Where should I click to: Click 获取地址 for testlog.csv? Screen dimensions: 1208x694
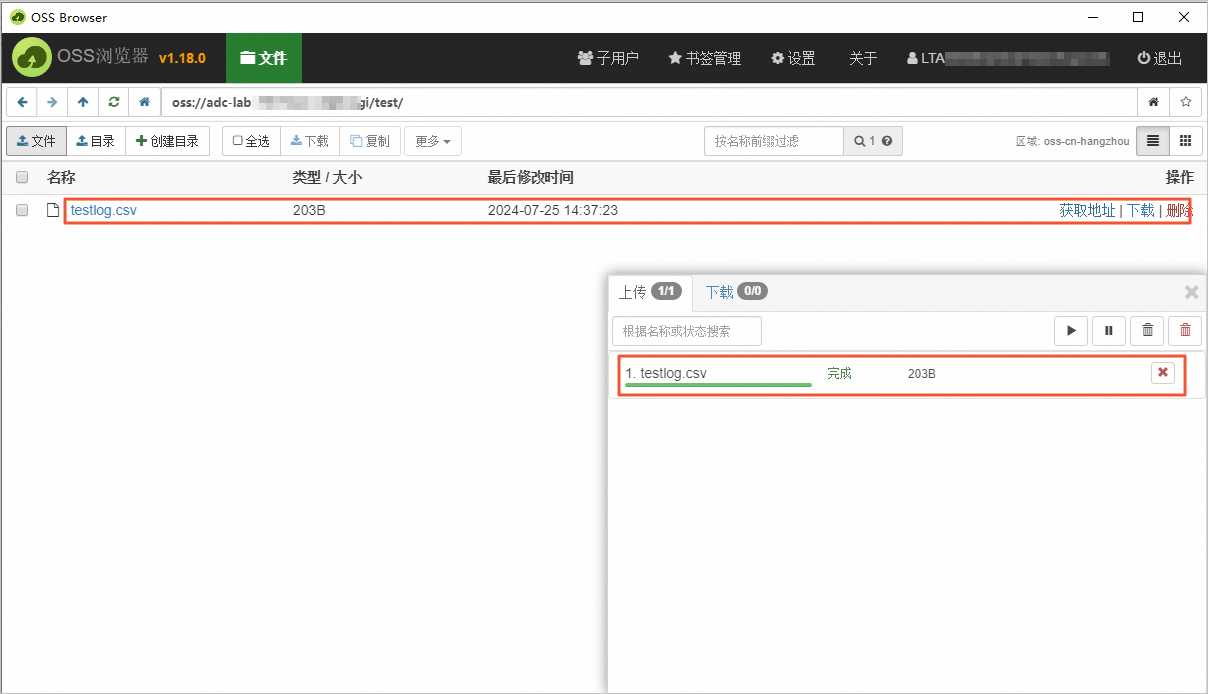(1087, 210)
